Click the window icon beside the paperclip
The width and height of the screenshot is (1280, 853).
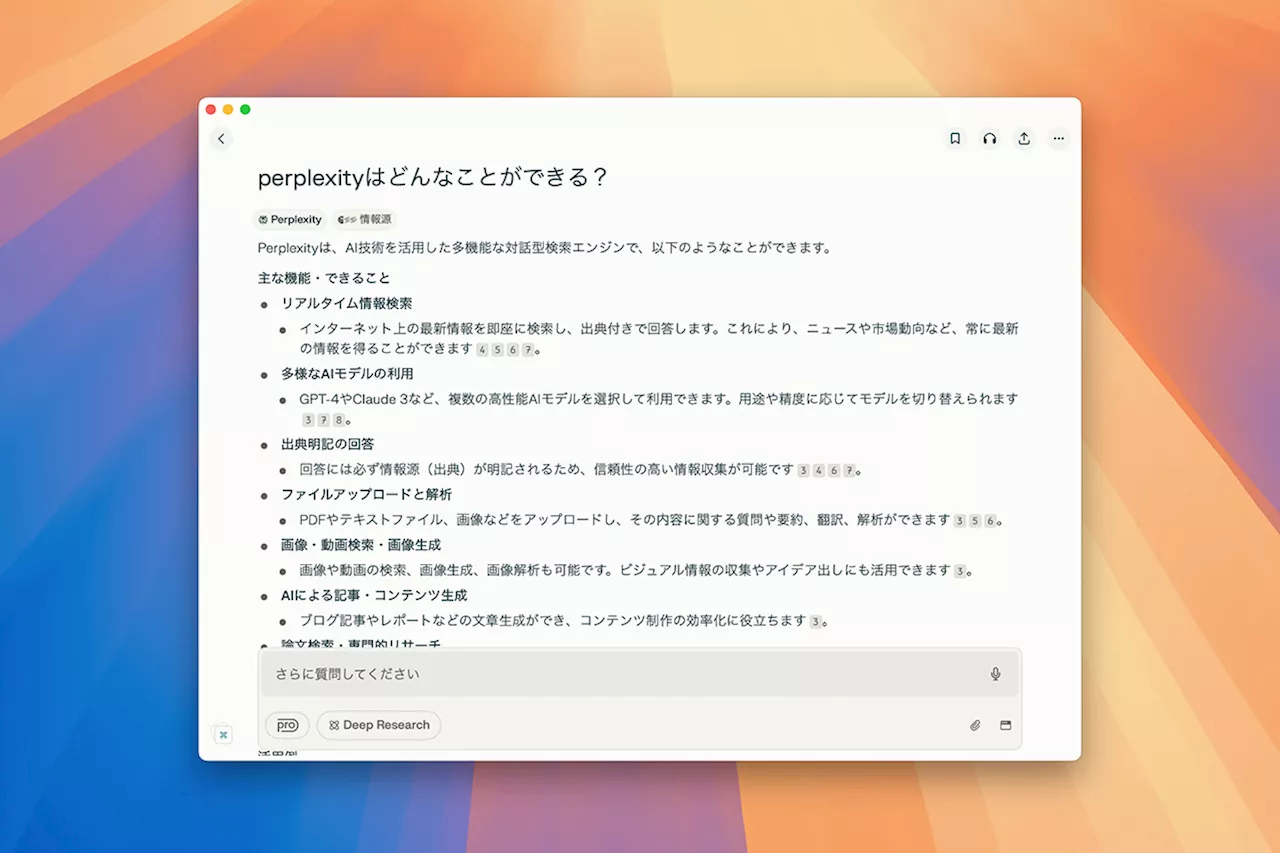coord(1005,725)
